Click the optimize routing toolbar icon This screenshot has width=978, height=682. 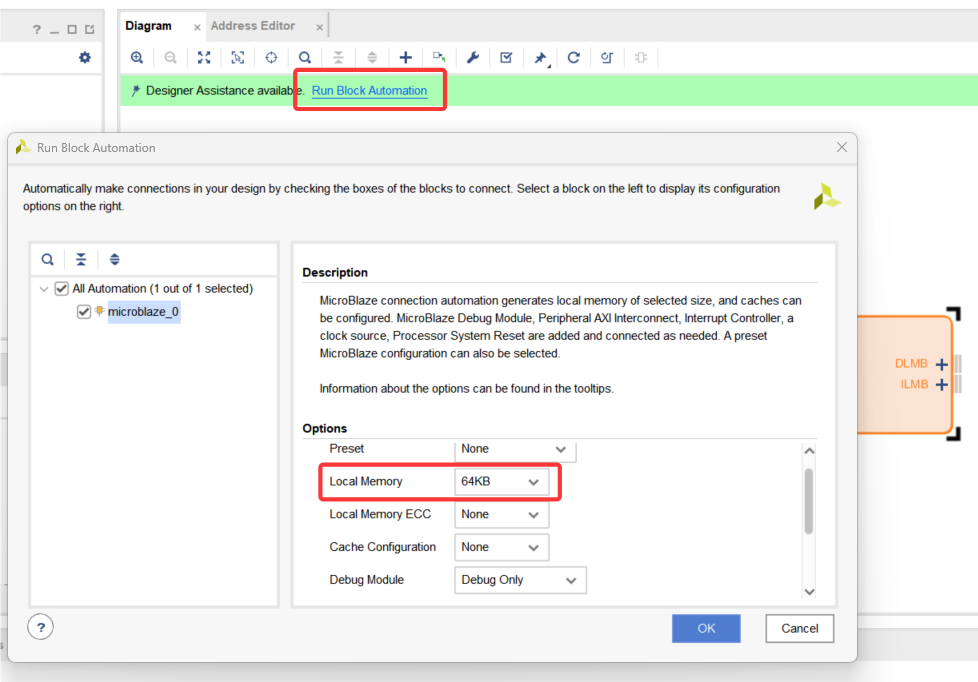tap(607, 57)
